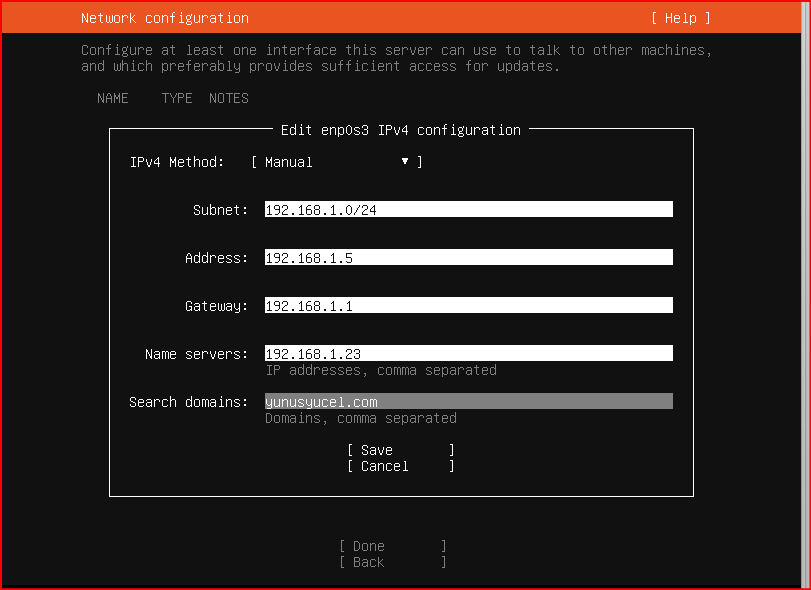The image size is (811, 590).
Task: Click the 'Edit enp0s3 IPv4 configuration' title
Action: [x=400, y=130]
